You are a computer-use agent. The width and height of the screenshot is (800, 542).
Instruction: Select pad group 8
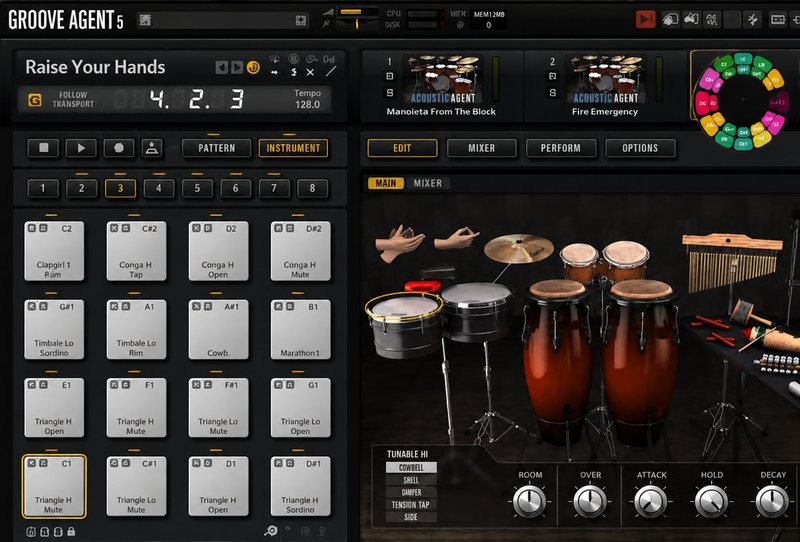click(x=312, y=188)
